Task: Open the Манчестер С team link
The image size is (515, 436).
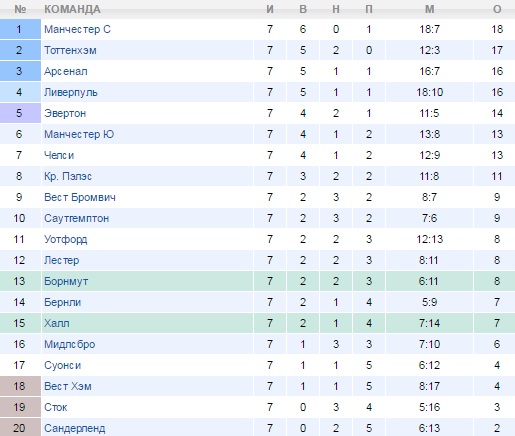Action: (77, 30)
